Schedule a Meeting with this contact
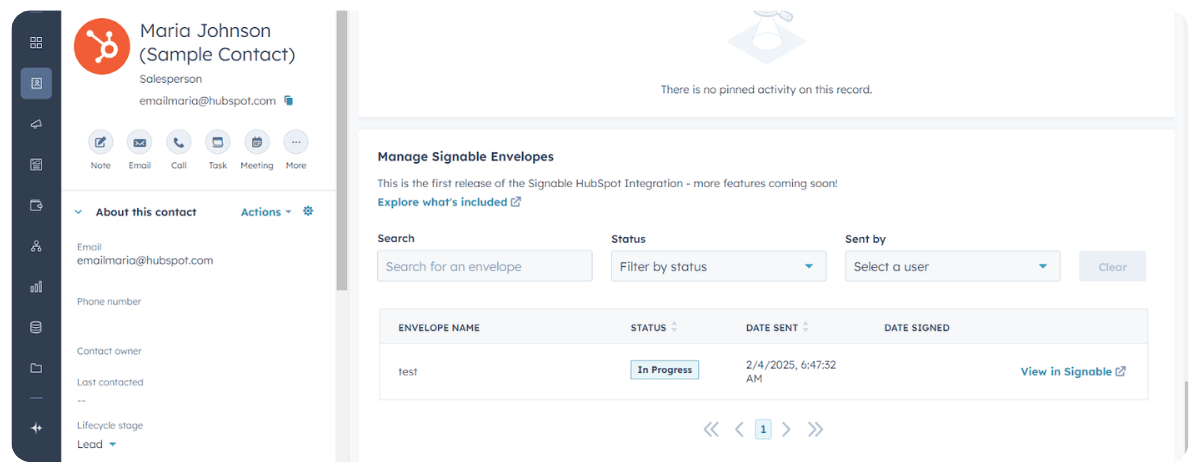Screen dimensions: 1200x470 pos(257,142)
